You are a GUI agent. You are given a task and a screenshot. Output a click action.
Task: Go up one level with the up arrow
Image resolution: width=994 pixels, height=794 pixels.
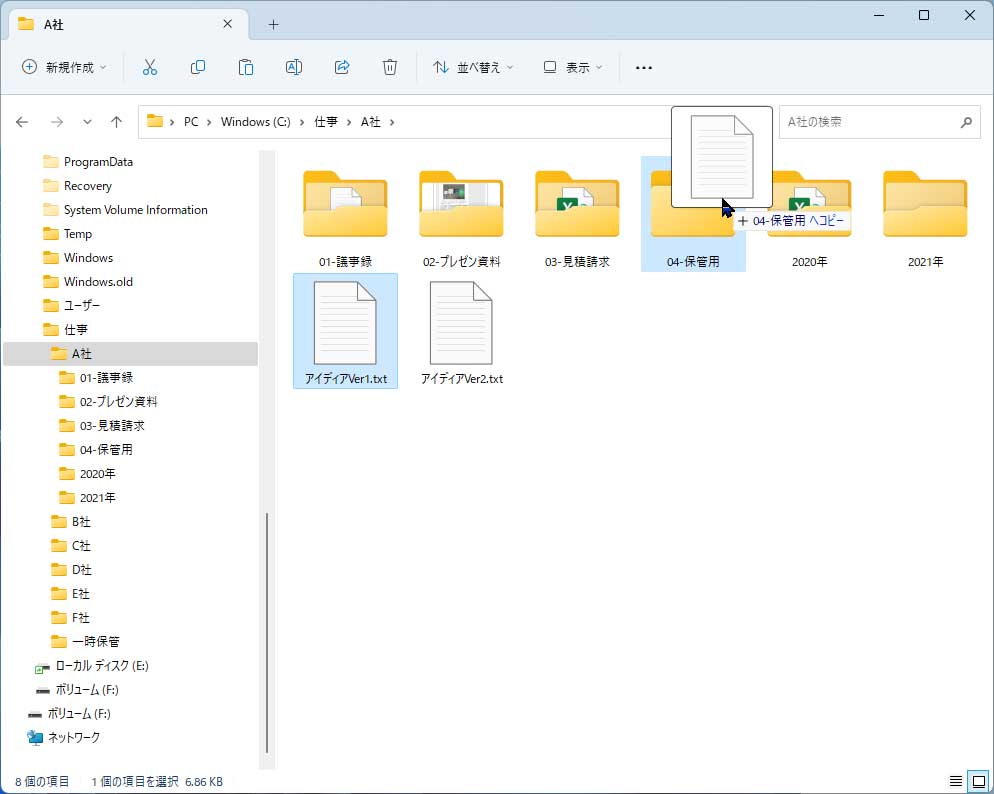click(116, 122)
